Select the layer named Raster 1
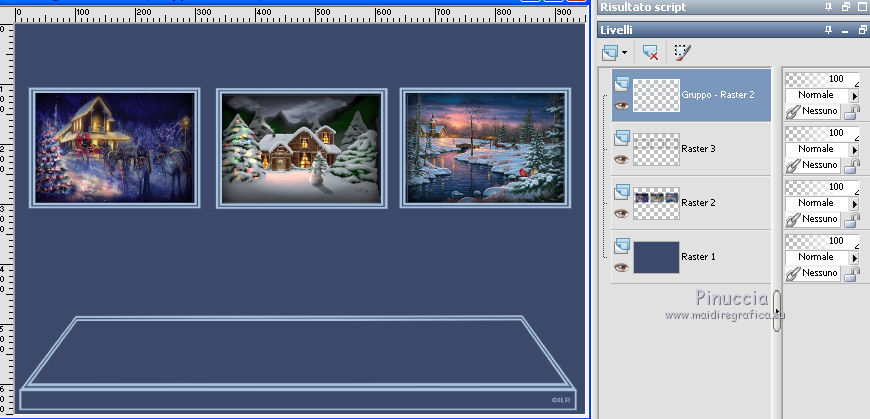 pyautogui.click(x=698, y=257)
